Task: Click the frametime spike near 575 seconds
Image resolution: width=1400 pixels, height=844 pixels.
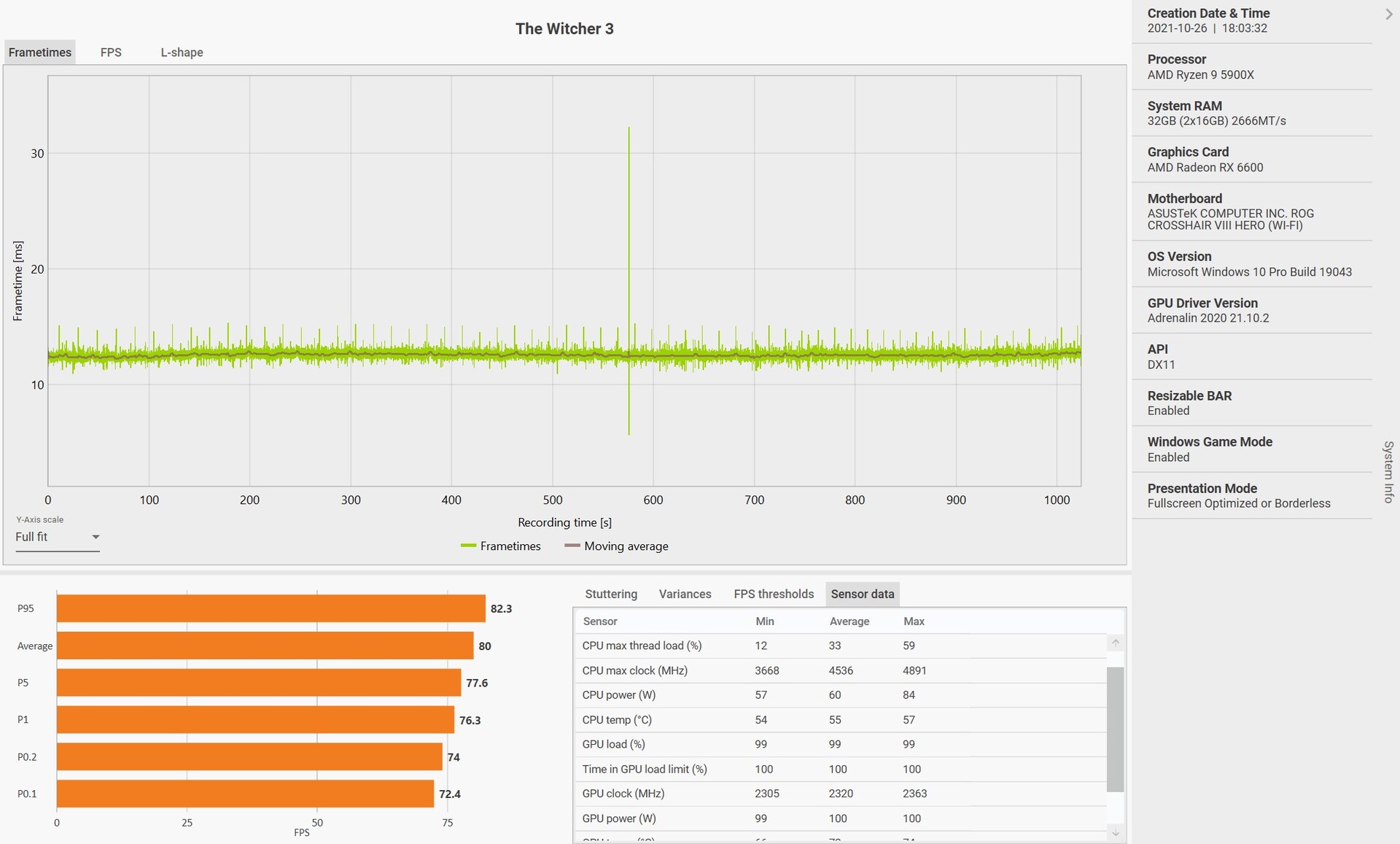Action: pos(629,219)
